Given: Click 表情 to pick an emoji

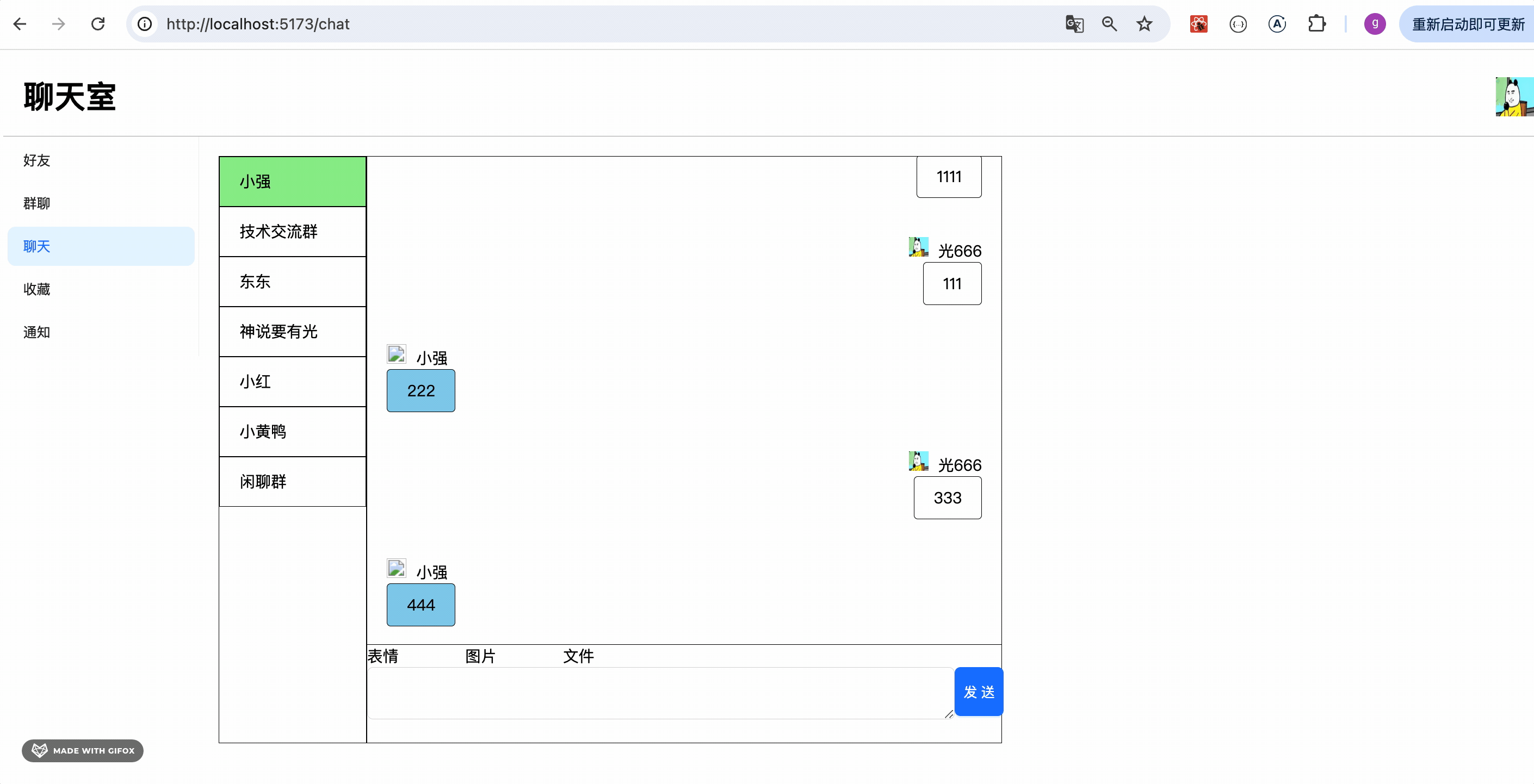Looking at the screenshot, I should [x=383, y=656].
